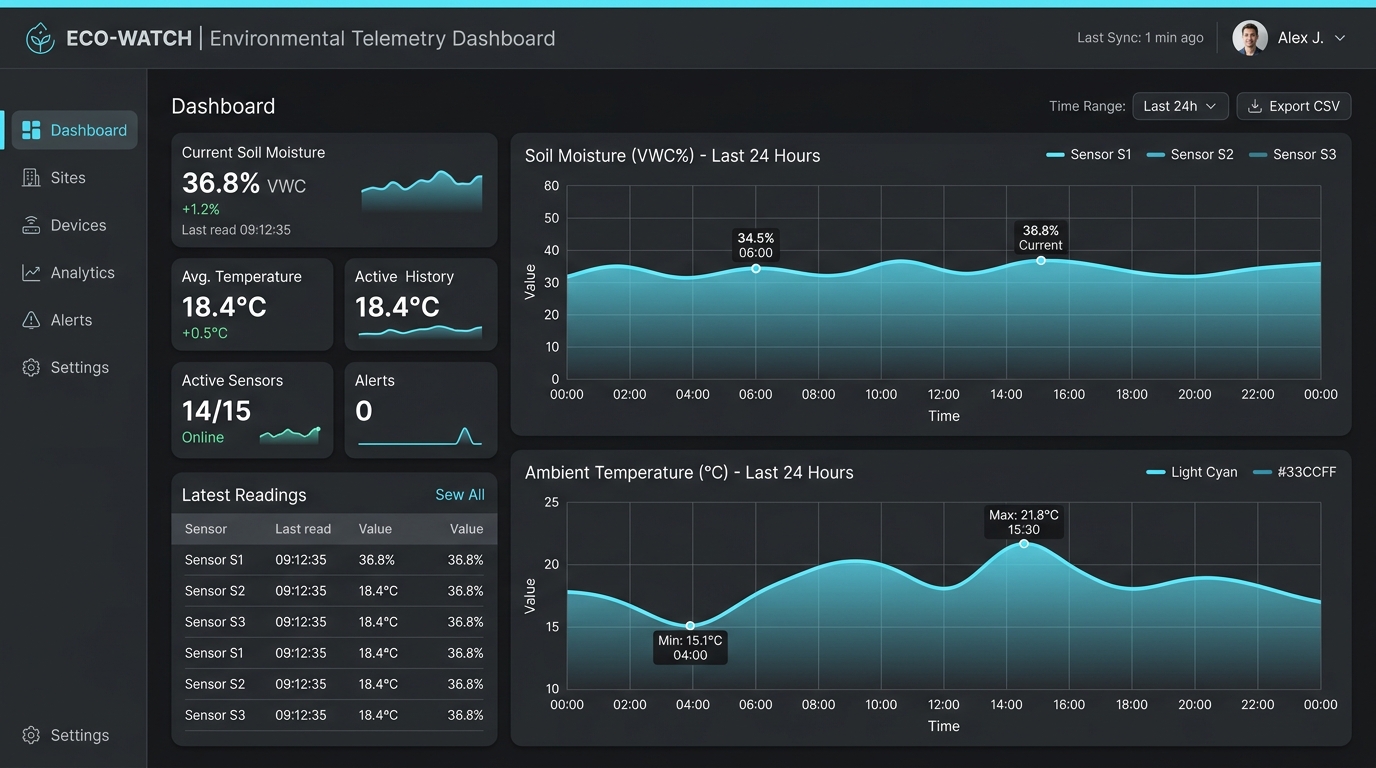Screen dimensions: 1376x768
Task: Open the Avg. Temperature card
Action: 252,304
